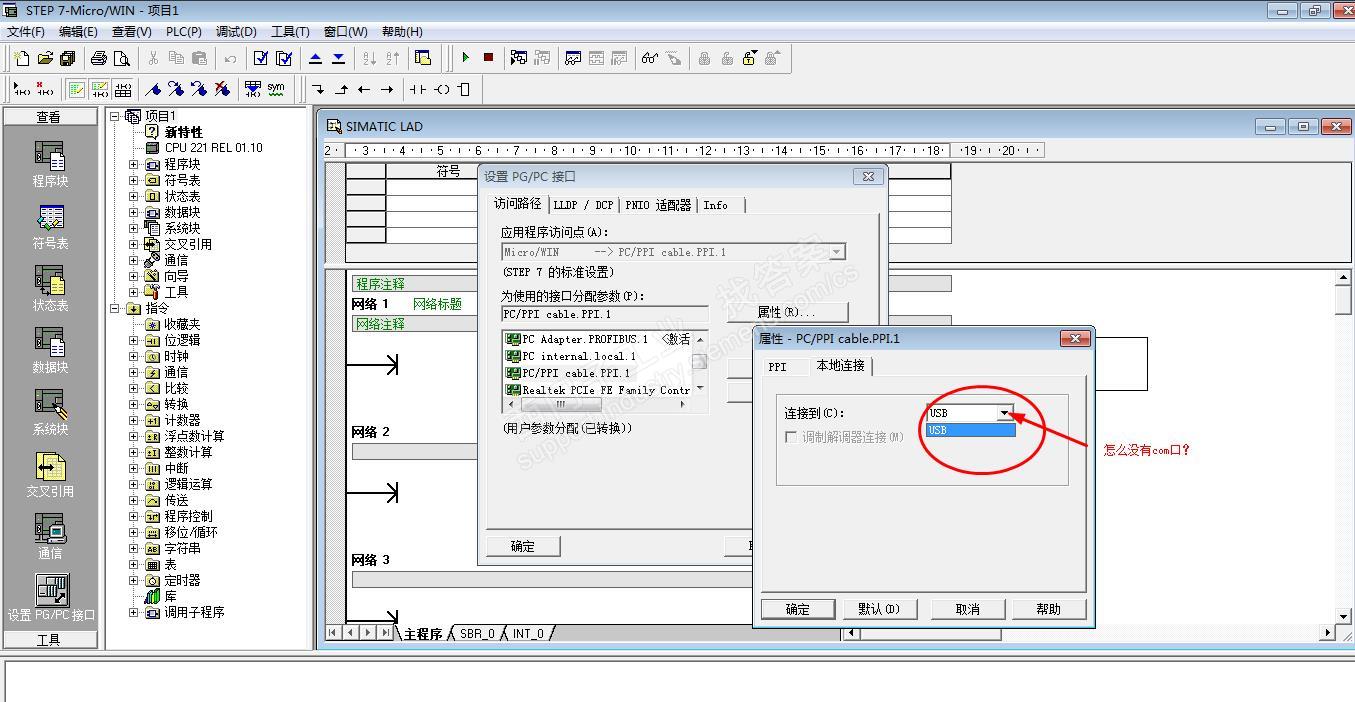Open the Info tab
The width and height of the screenshot is (1355, 702).
(716, 205)
